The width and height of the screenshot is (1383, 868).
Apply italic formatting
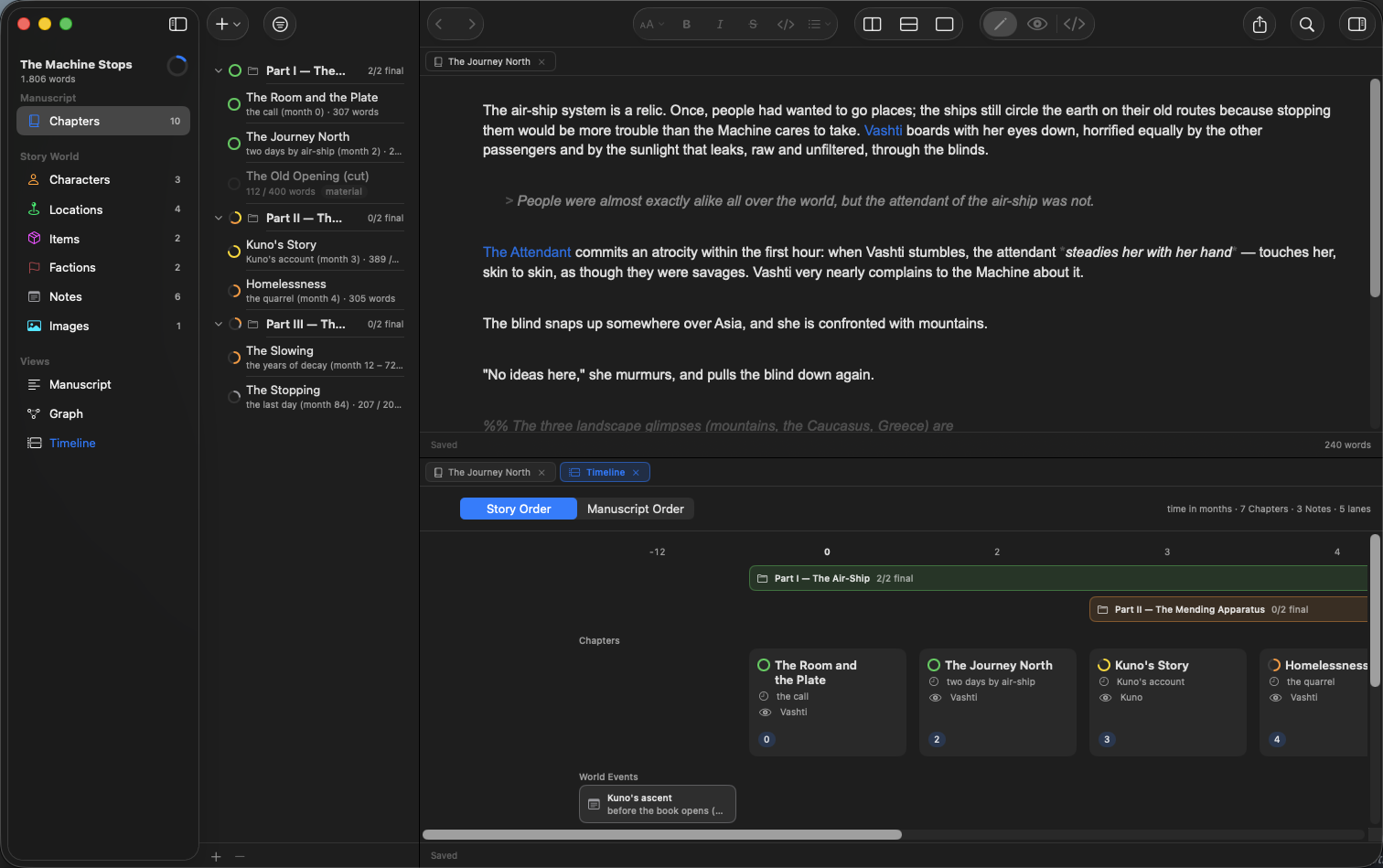tap(720, 25)
